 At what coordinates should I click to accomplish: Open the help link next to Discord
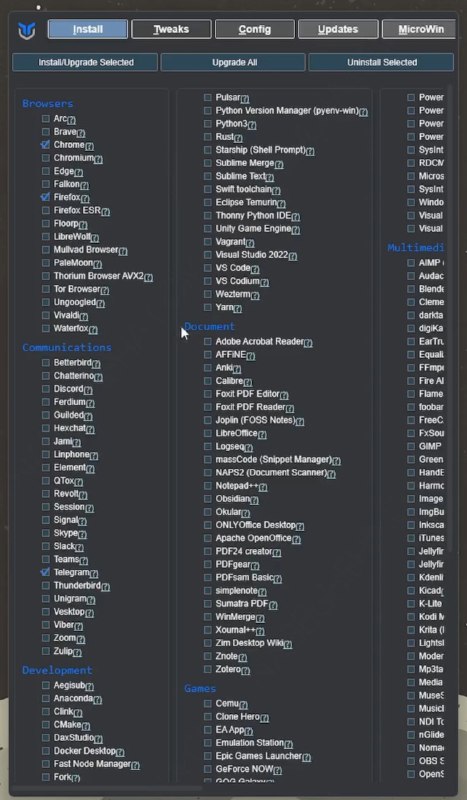pyautogui.click(x=88, y=391)
